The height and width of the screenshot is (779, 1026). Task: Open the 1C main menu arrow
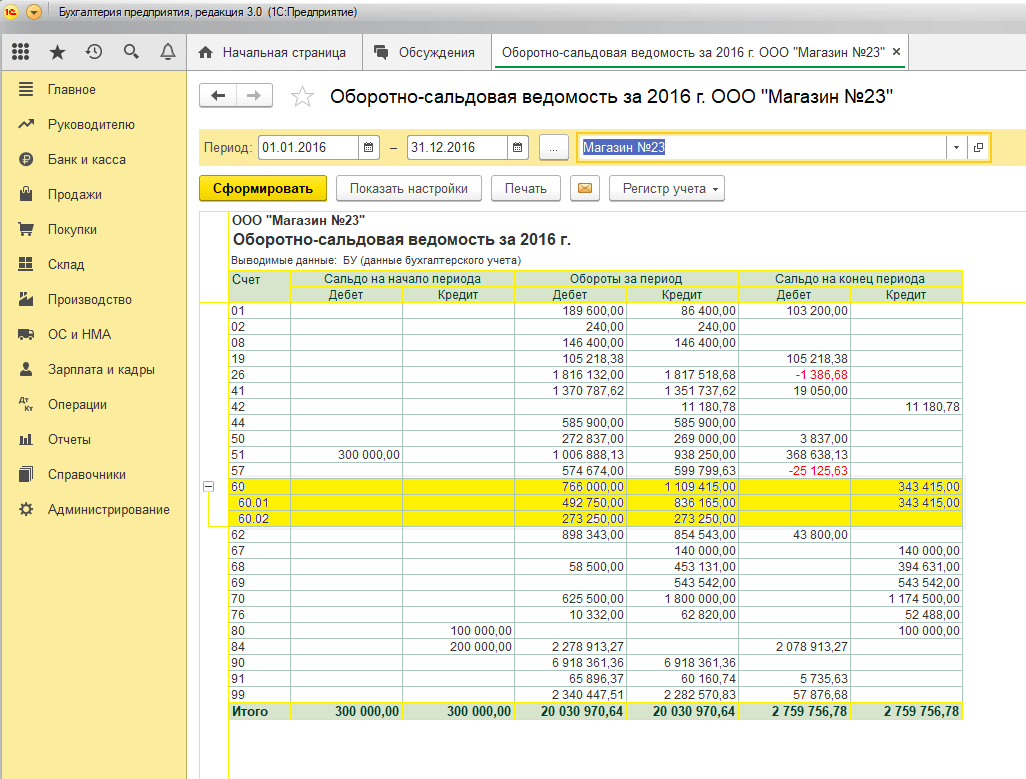pyautogui.click(x=34, y=12)
